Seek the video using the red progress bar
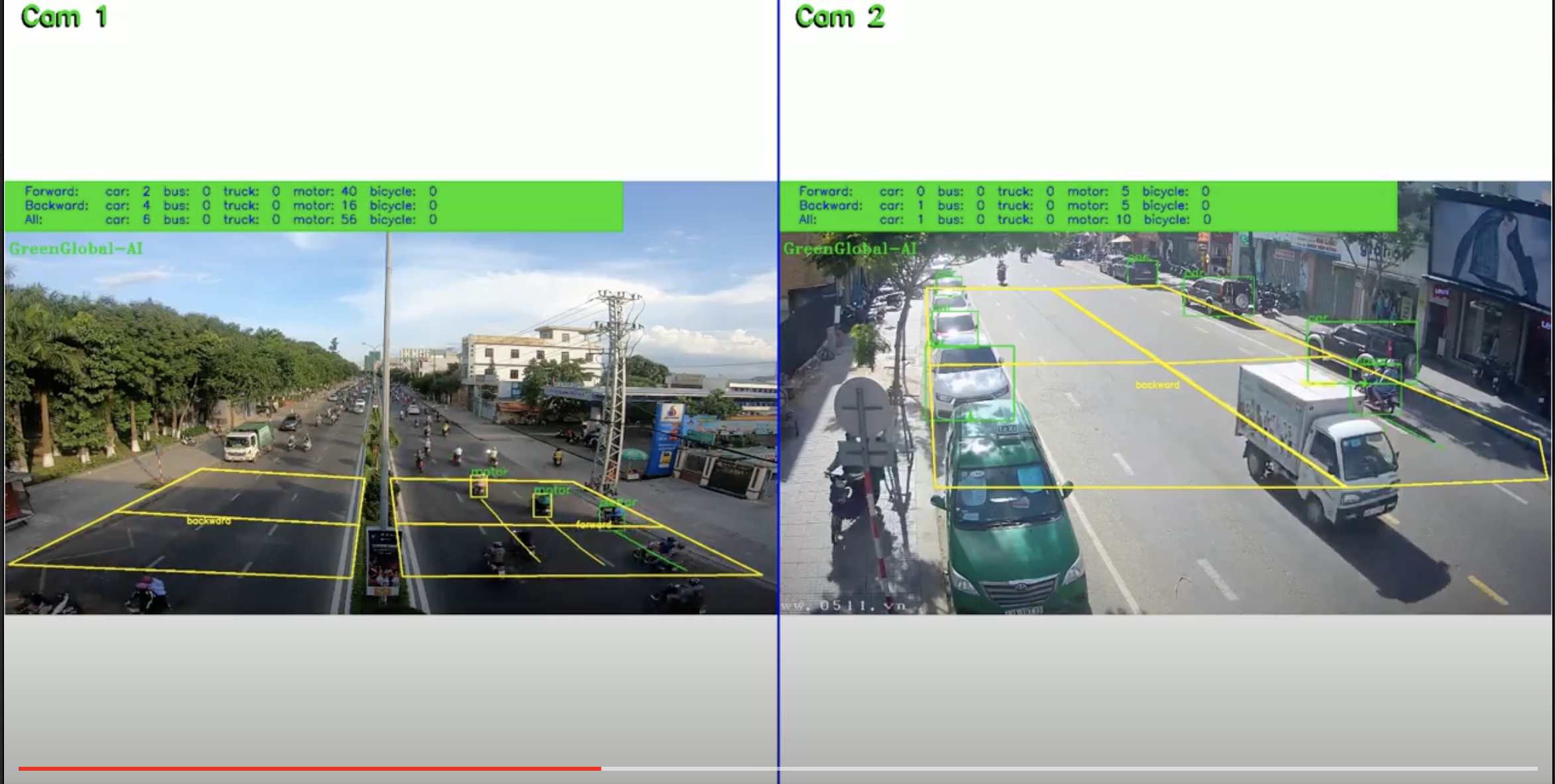This screenshot has width=1555, height=784. (777, 768)
